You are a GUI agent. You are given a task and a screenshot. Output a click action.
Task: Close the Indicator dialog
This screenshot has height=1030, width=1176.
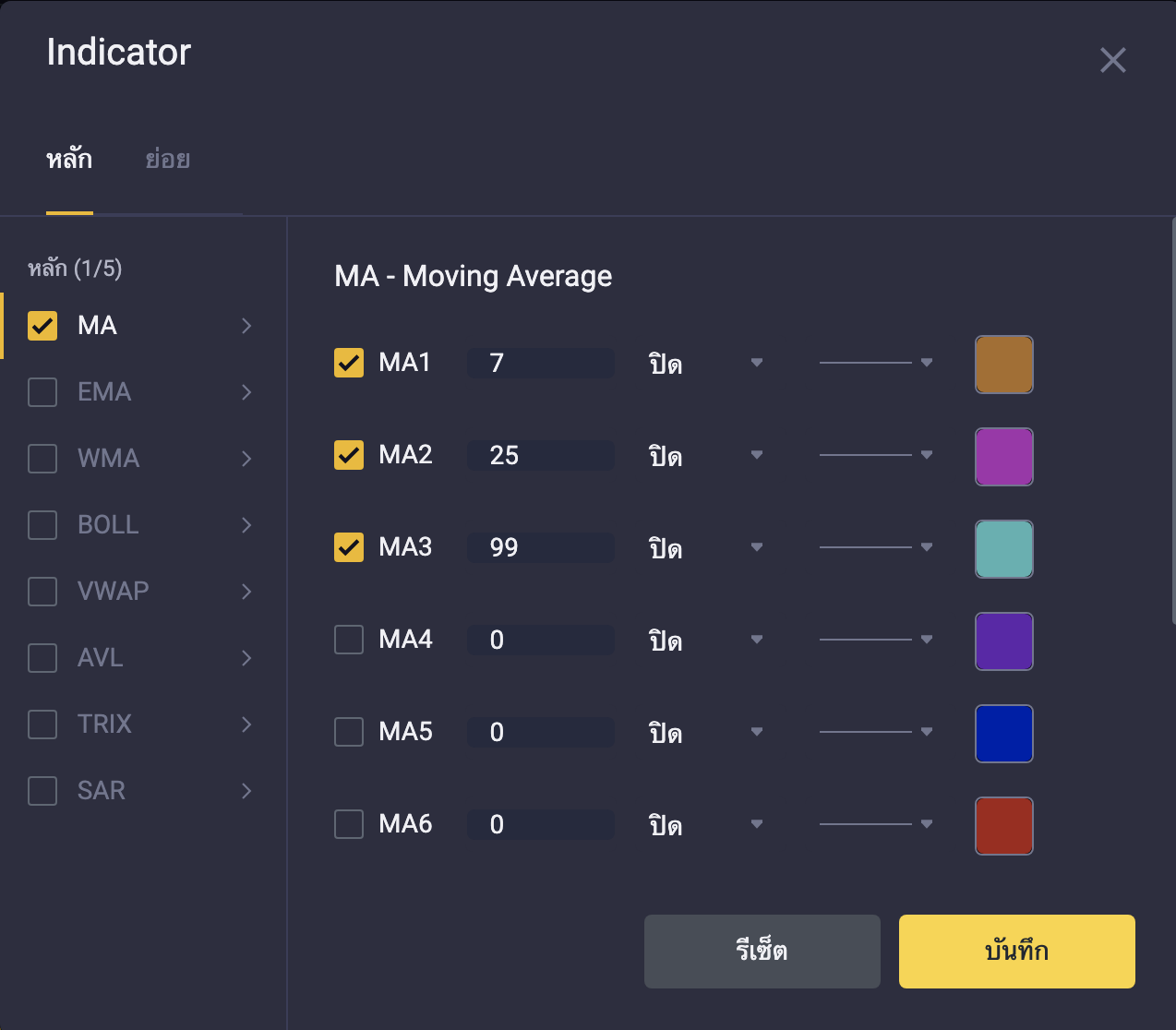(x=1112, y=60)
